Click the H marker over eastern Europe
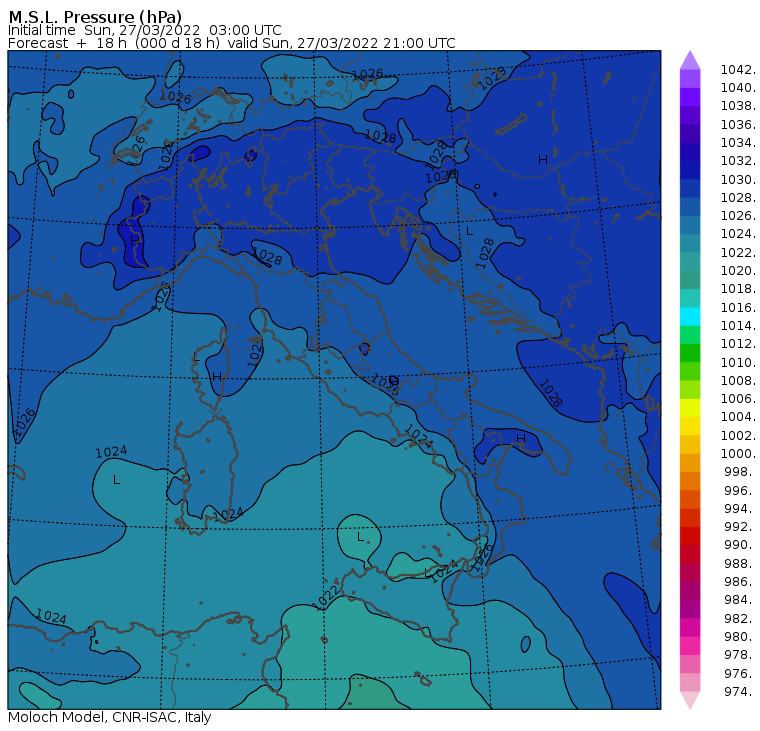Viewport: 760px width, 731px height. point(543,159)
